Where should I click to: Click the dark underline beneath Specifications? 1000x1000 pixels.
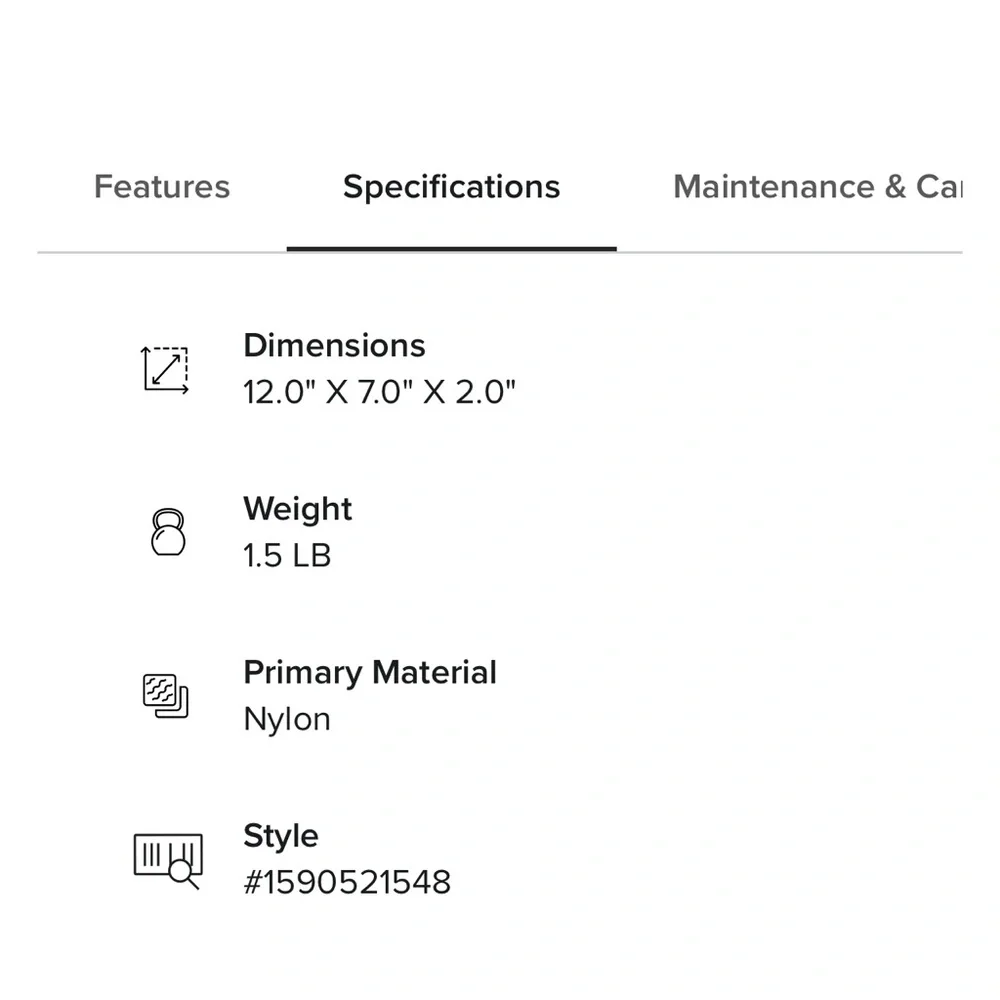[x=452, y=249]
